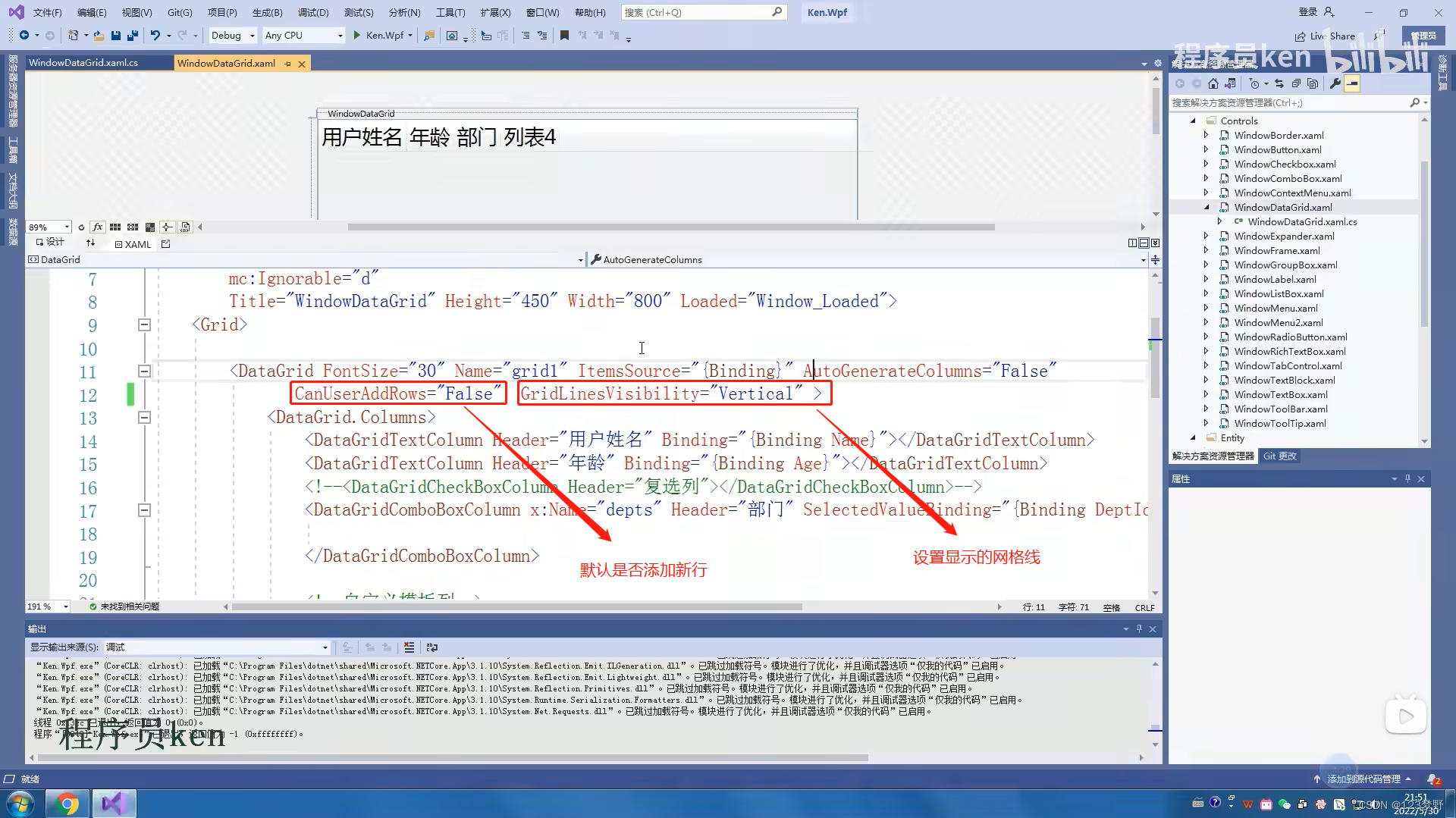Save the current file with Save icon
1456x818 pixels.
(x=115, y=35)
